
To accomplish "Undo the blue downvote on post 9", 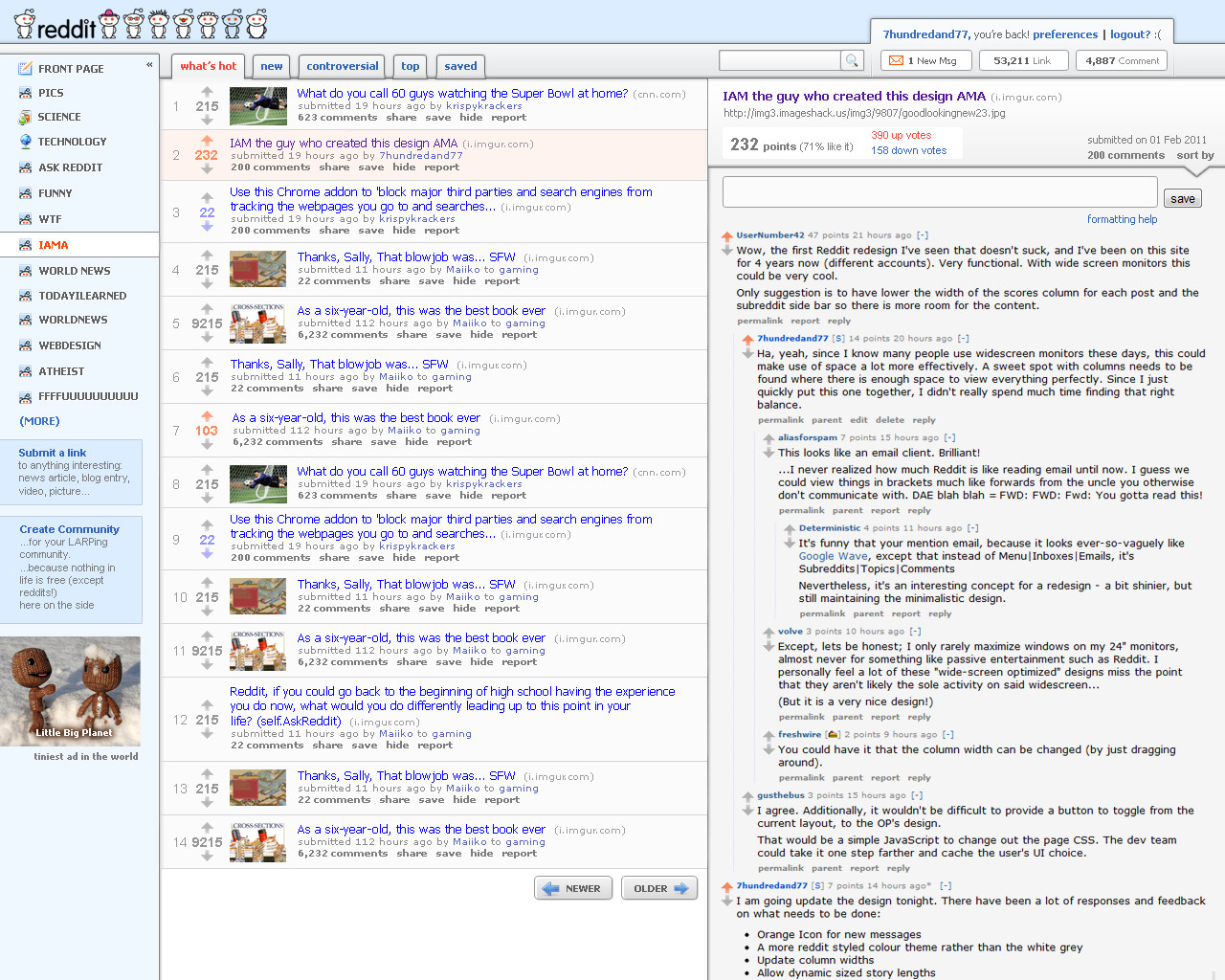I will (207, 554).
